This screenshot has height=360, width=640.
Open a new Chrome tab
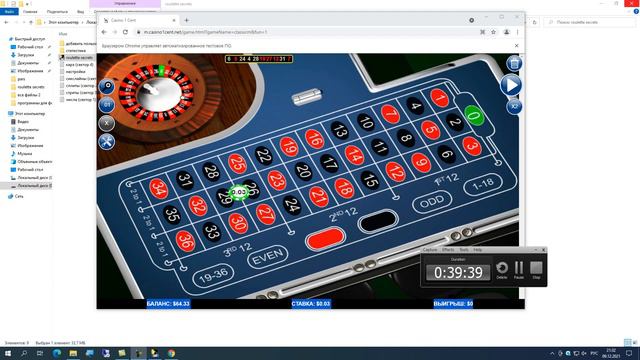pyautogui.click(x=187, y=20)
